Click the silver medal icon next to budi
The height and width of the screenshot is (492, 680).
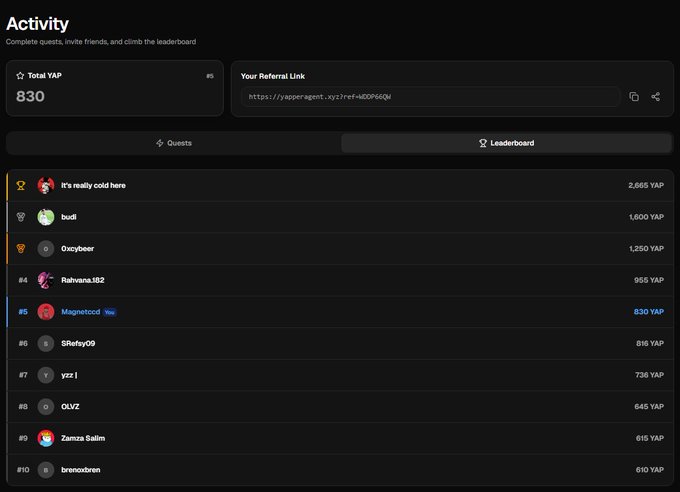pyautogui.click(x=20, y=217)
